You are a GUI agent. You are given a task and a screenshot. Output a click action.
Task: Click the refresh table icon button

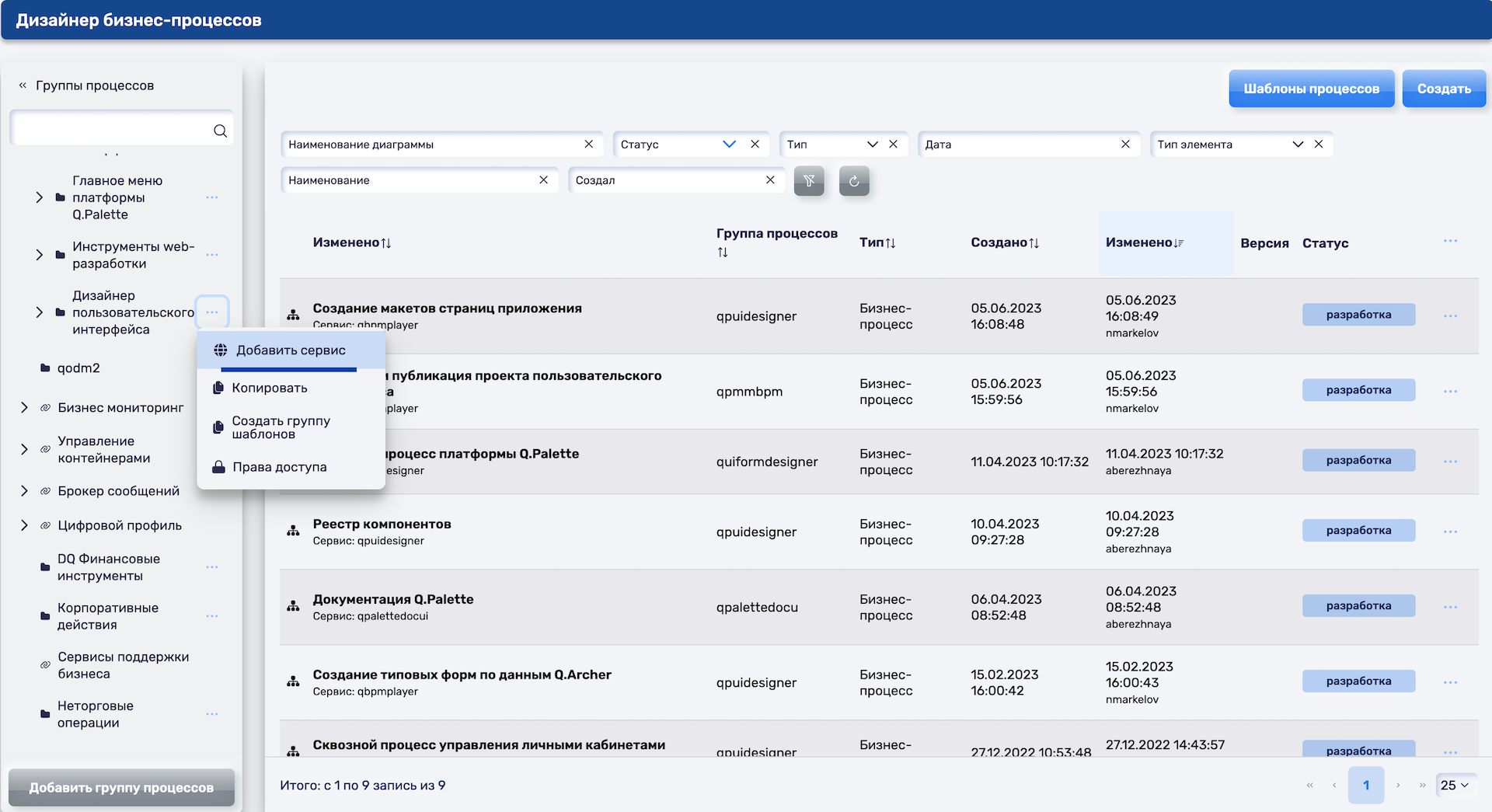pyautogui.click(x=854, y=181)
